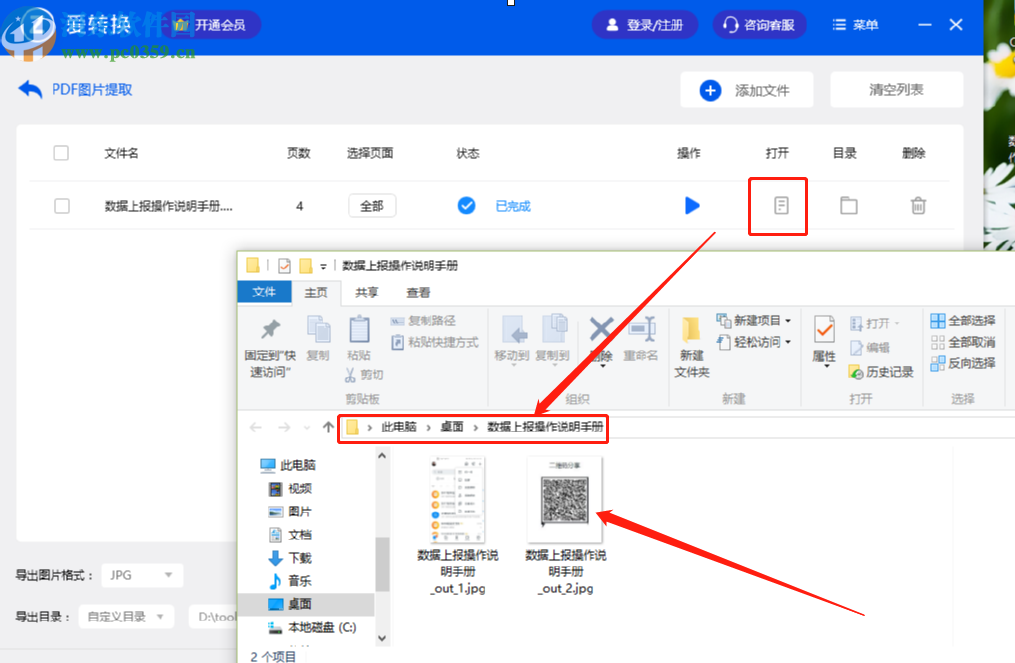1015x663 pixels.
Task: Open 咨询客服 customer service
Action: tap(759, 25)
